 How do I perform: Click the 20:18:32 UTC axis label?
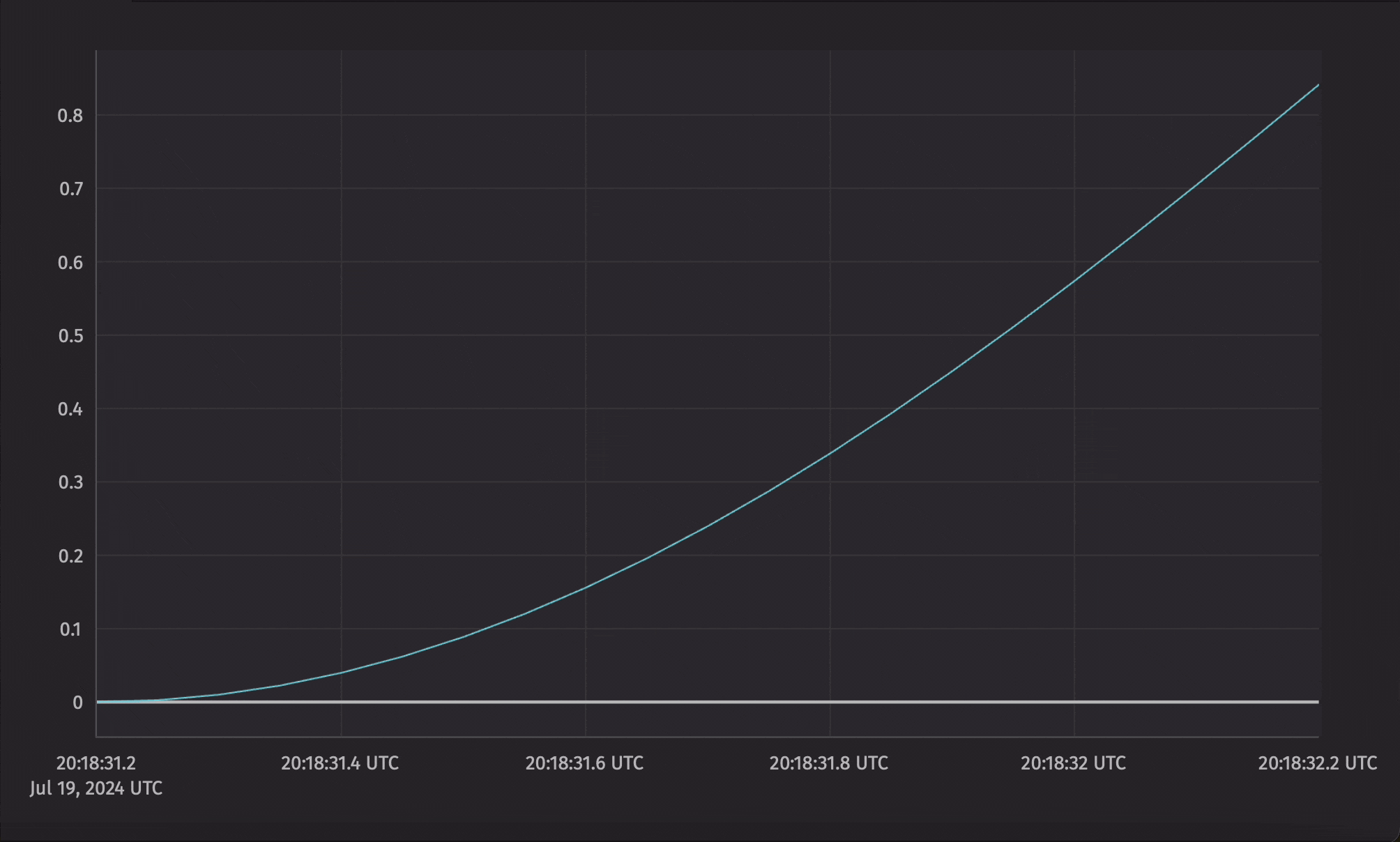coord(1072,763)
